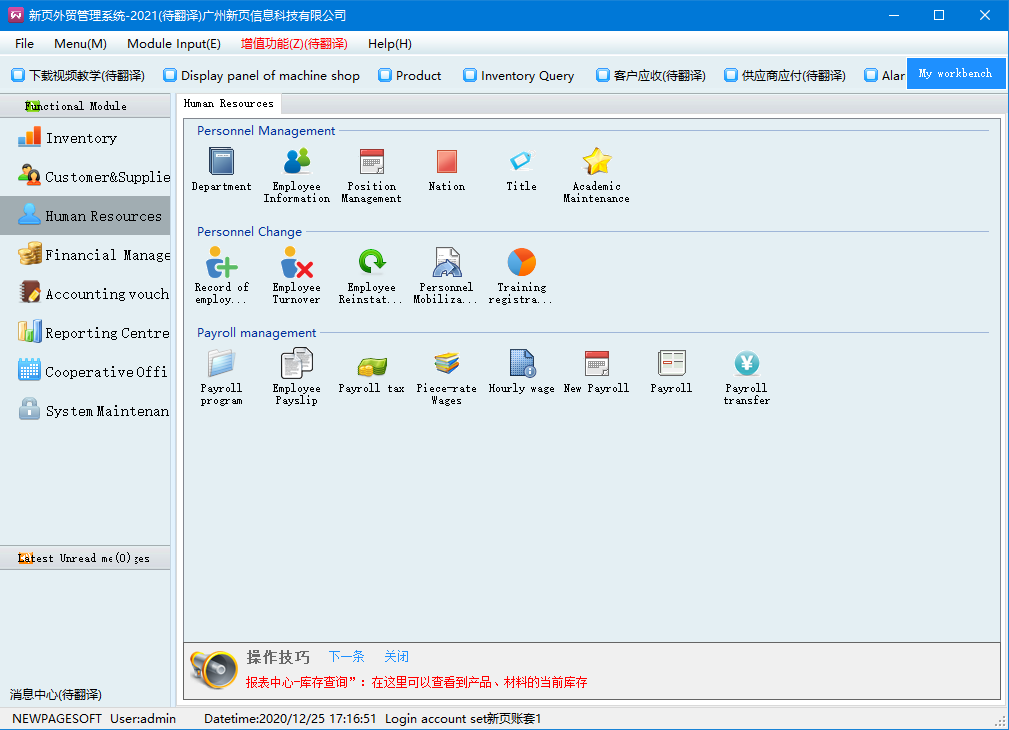
Task: Check Display panel of machine shop
Action: click(x=170, y=75)
